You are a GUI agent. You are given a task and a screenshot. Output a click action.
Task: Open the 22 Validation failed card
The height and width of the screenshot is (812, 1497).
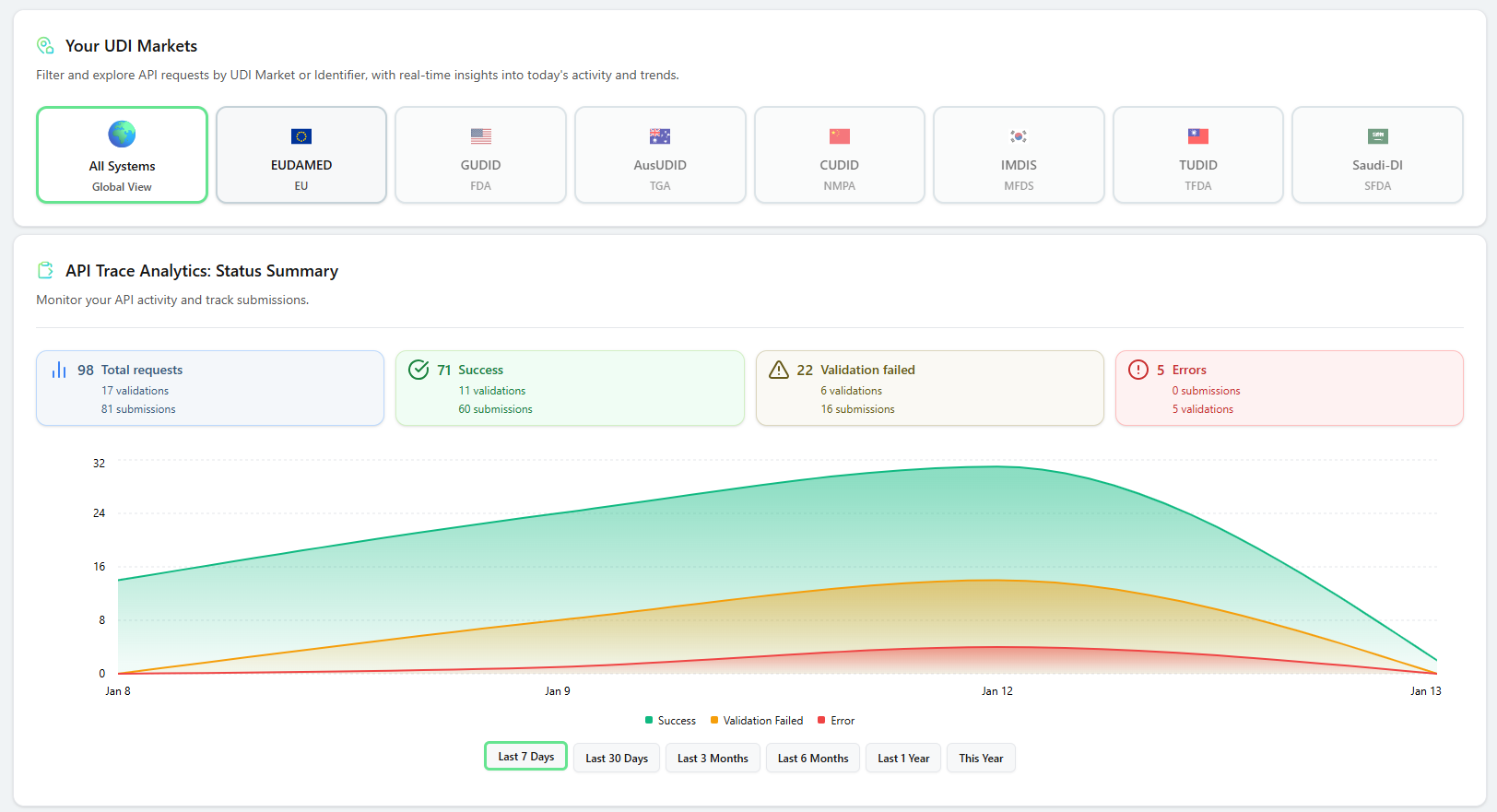click(x=930, y=388)
